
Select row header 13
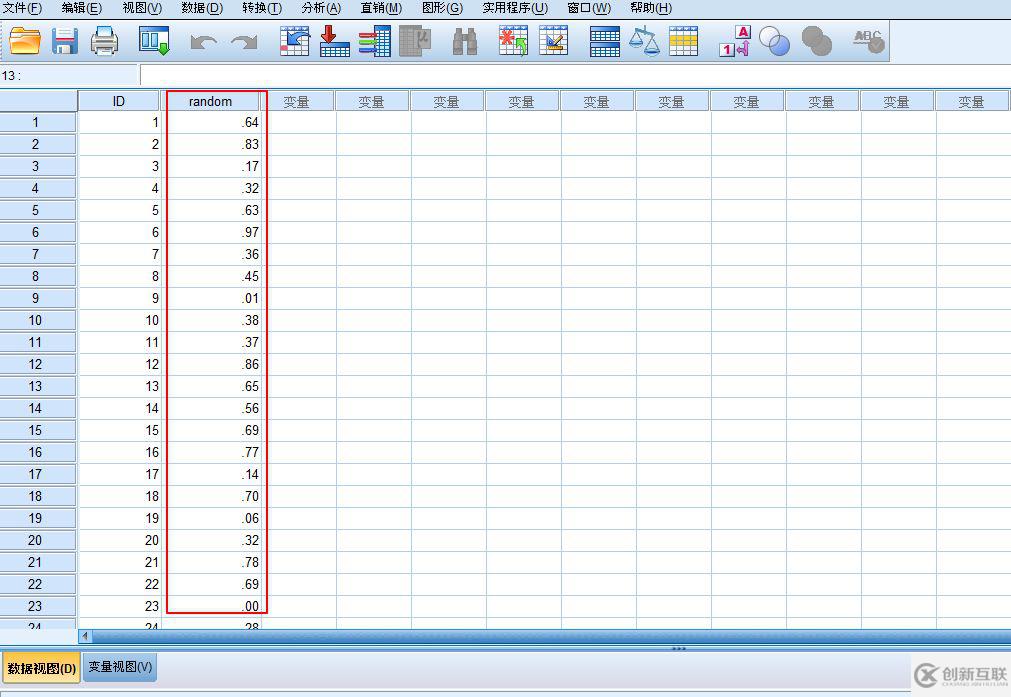pyautogui.click(x=38, y=386)
